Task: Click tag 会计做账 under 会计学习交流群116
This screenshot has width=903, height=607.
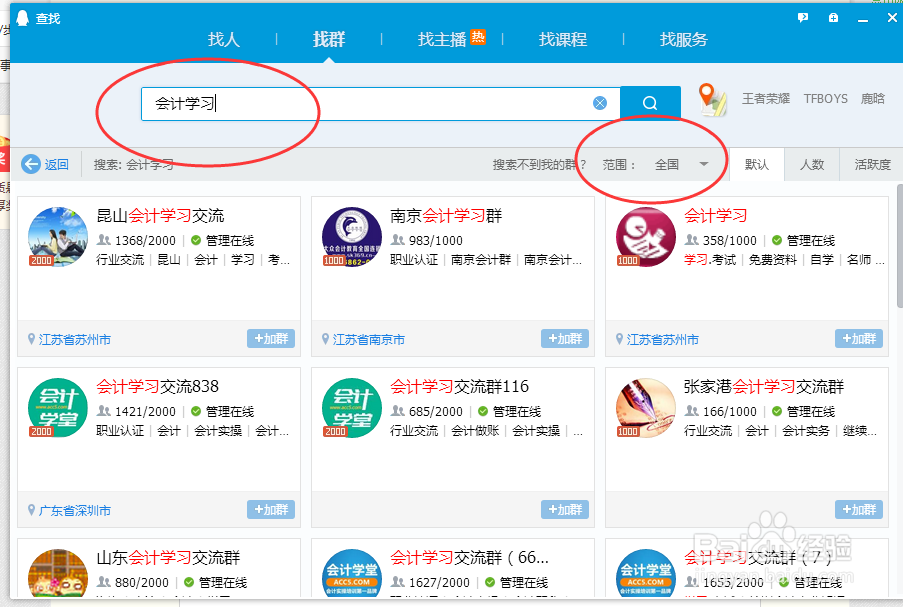Action: [475, 431]
